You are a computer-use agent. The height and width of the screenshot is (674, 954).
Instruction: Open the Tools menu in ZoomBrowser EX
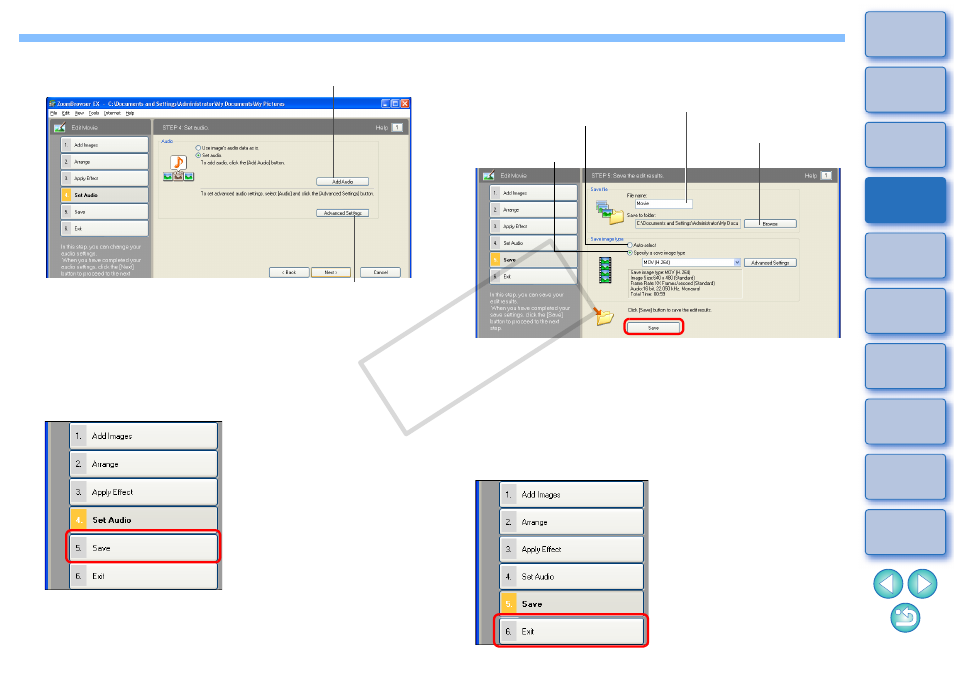(94, 113)
